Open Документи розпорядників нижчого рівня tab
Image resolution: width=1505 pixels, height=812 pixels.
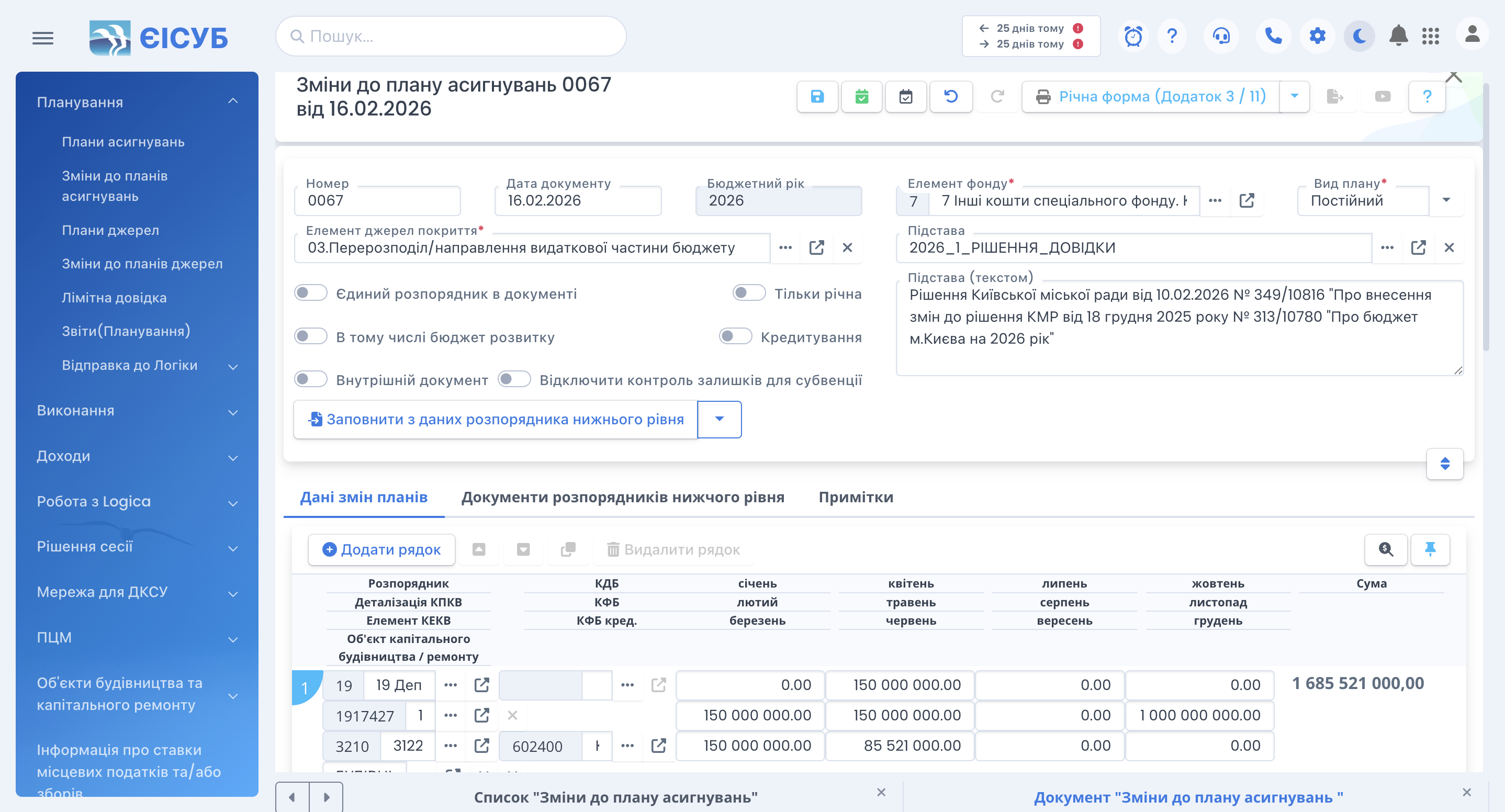(622, 497)
